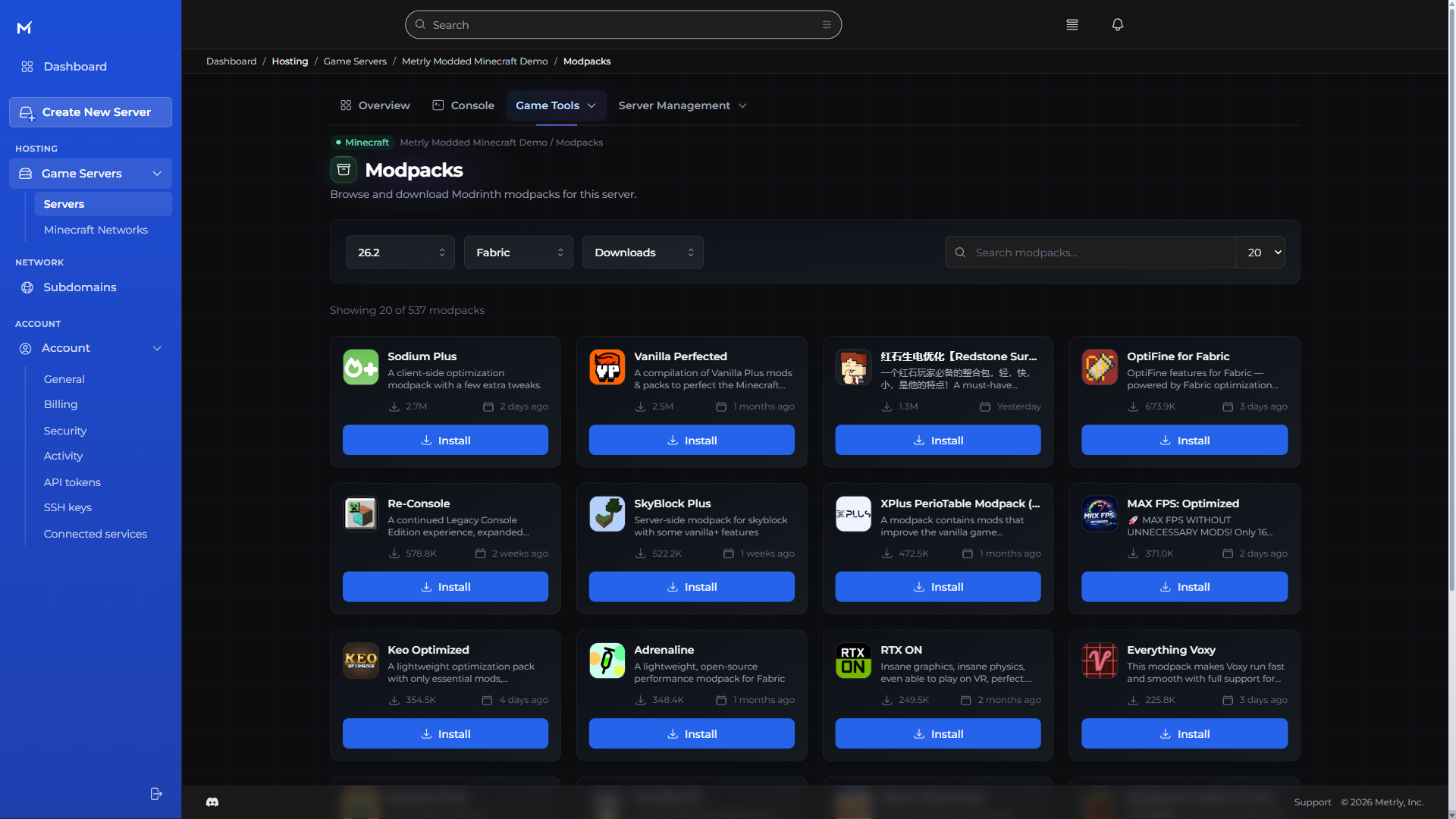Focus the top global Search bar
Screen dimensions: 1456x819
(623, 25)
